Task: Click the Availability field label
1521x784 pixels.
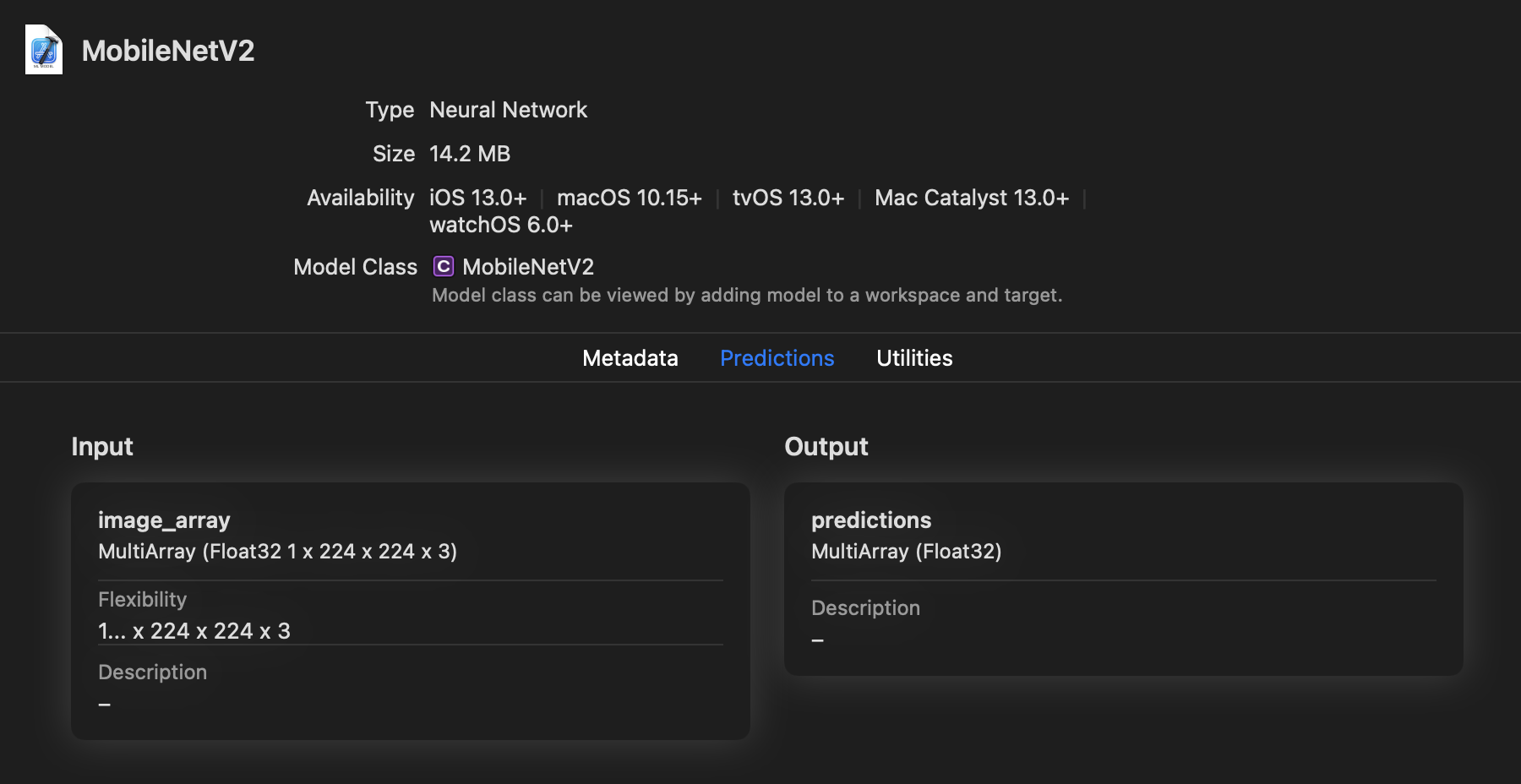Action: click(x=361, y=198)
